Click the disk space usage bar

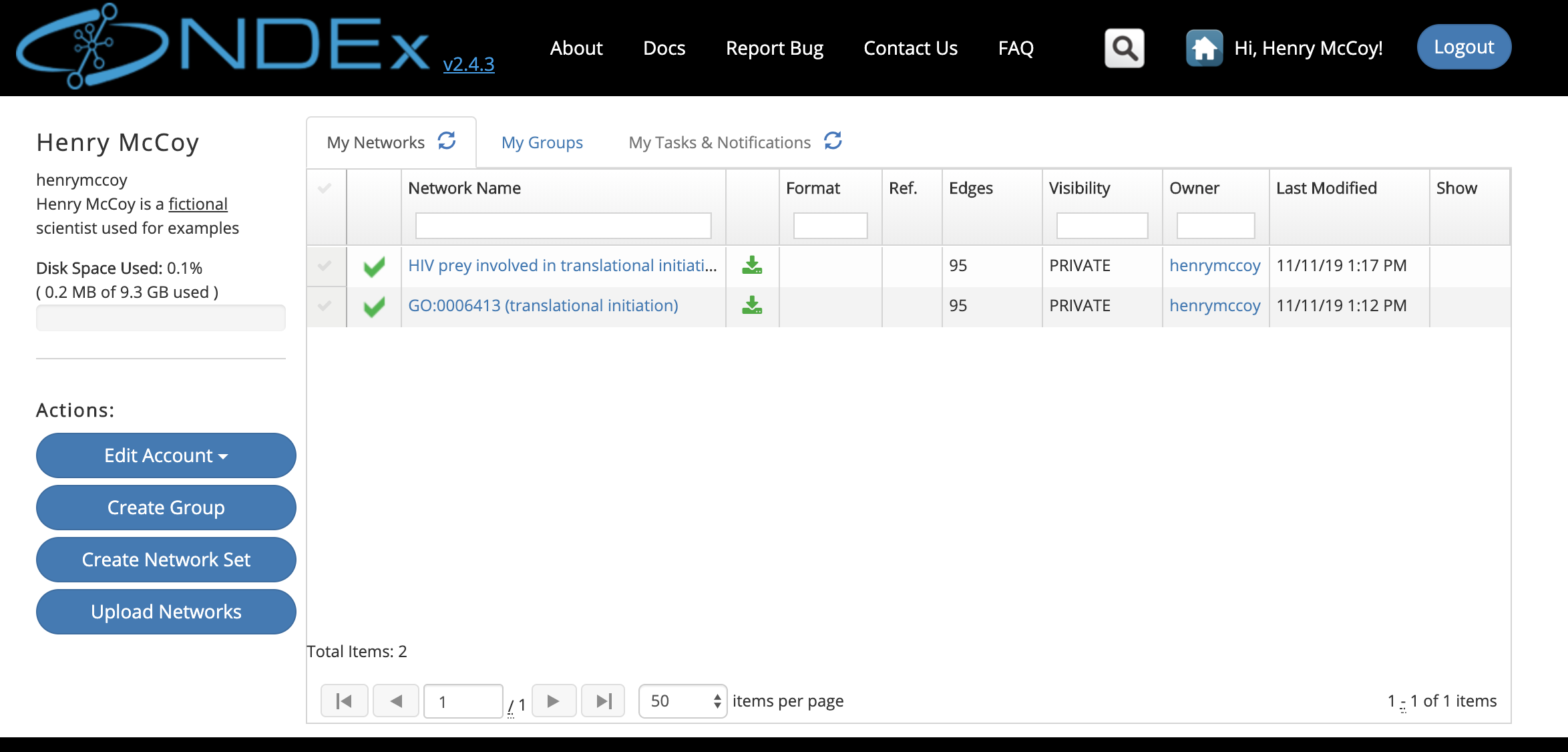click(160, 318)
